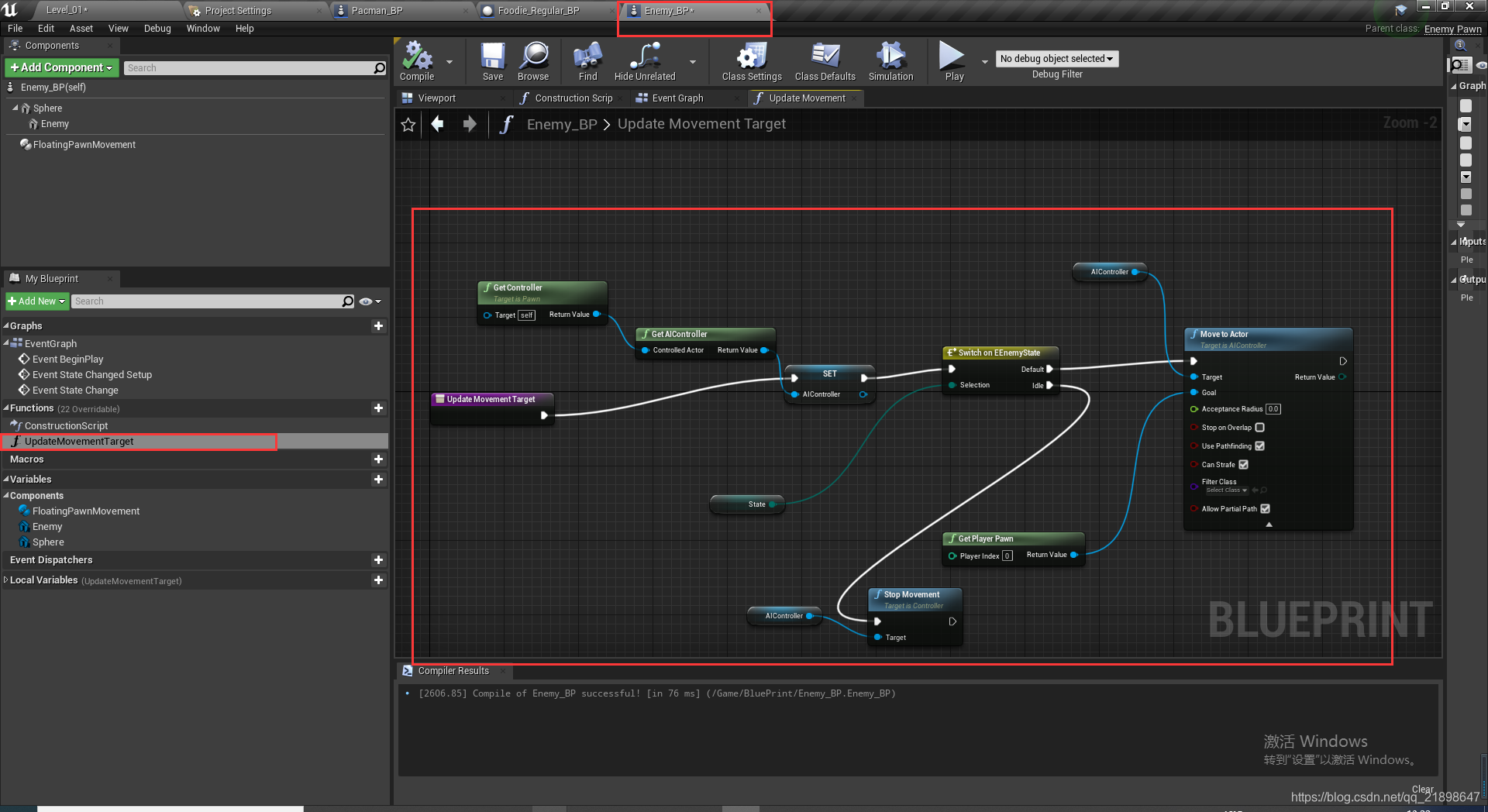
Task: Open Play options dropdown arrow
Action: coord(984,62)
